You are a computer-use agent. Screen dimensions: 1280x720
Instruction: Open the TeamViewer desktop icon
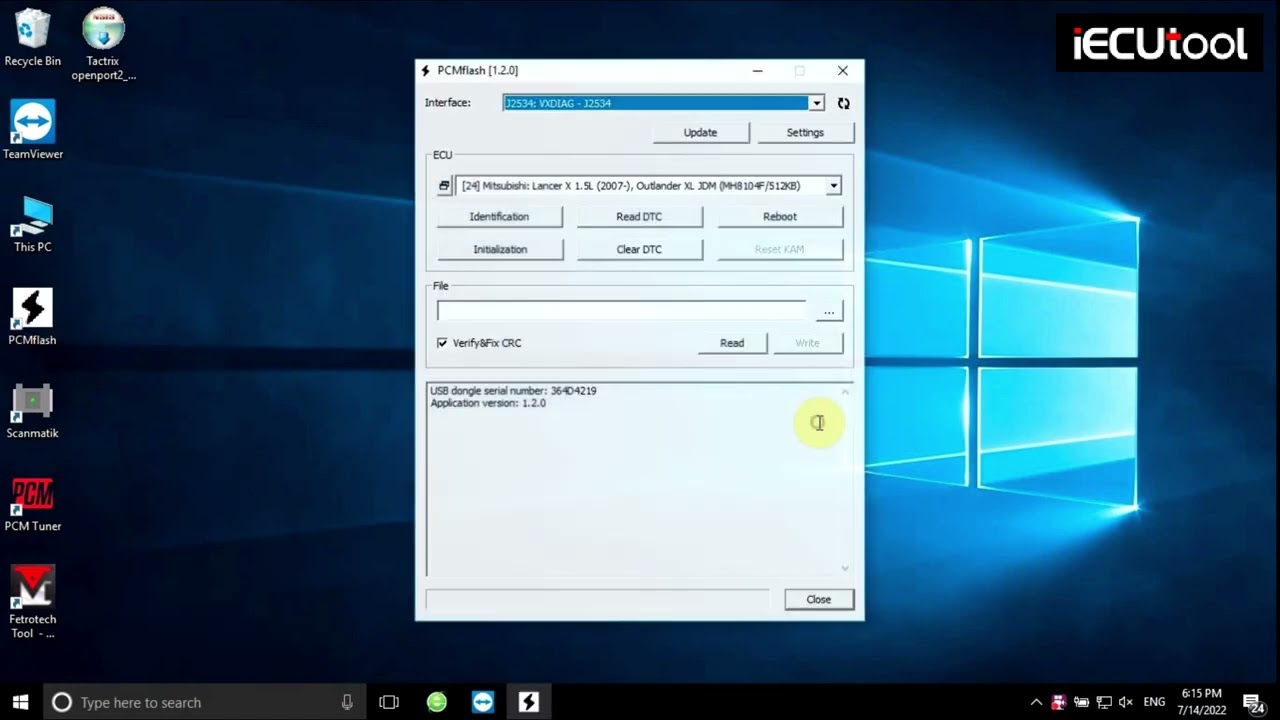[32, 130]
